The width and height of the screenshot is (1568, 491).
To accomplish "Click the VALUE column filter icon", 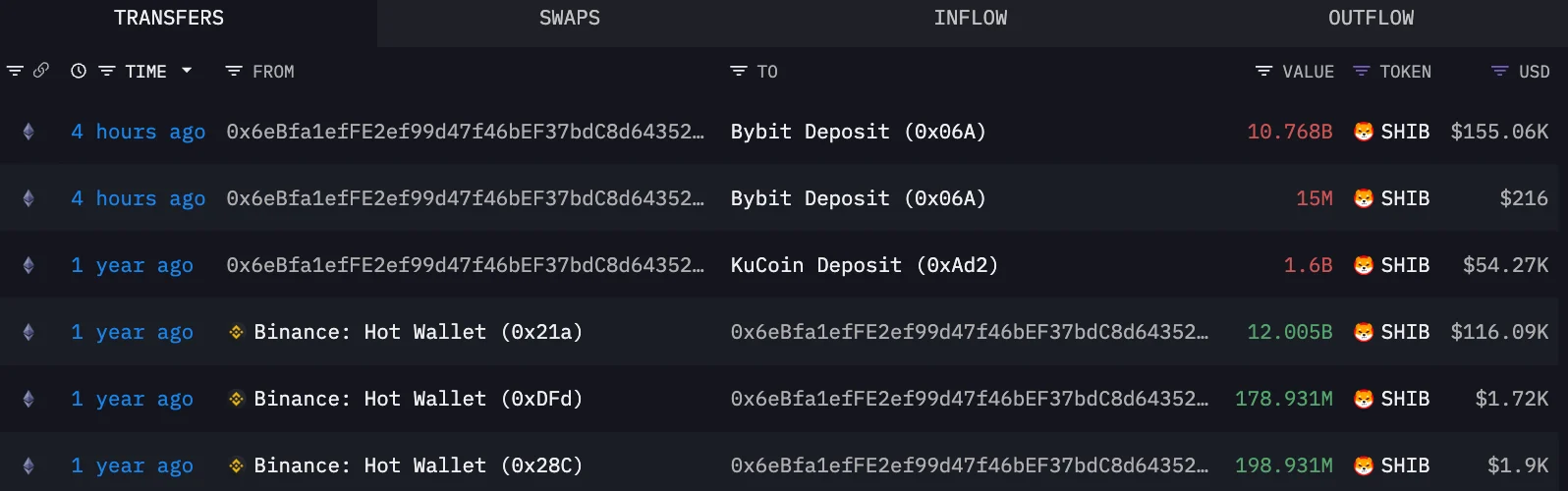I will tap(1263, 72).
